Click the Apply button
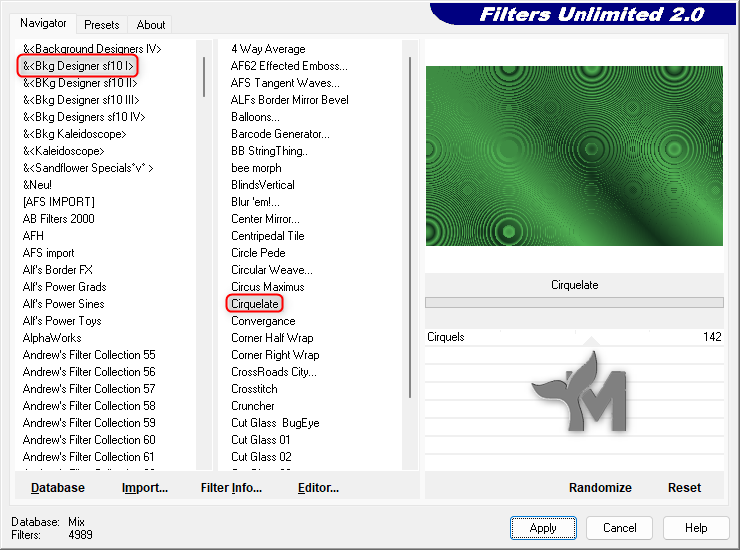 coord(543,528)
